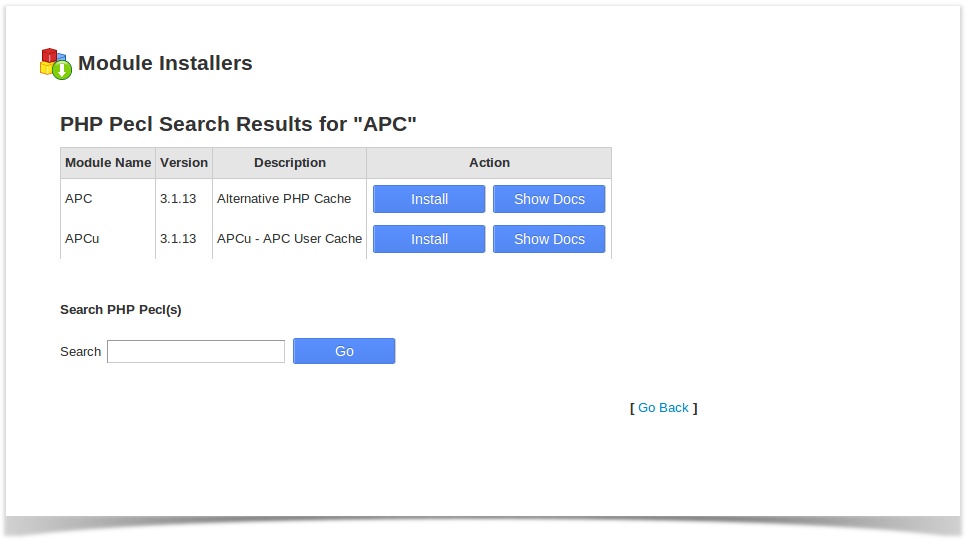Click the APC row version 3.1.13

(178, 199)
